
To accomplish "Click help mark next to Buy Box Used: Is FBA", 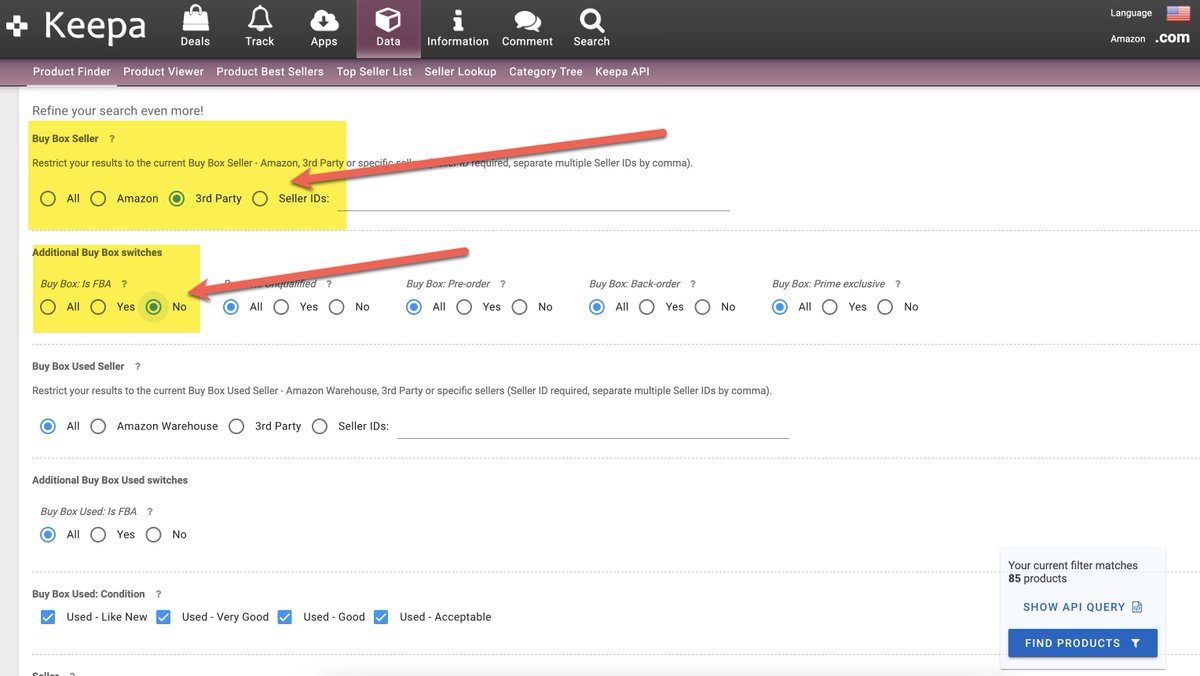I will tap(149, 512).
